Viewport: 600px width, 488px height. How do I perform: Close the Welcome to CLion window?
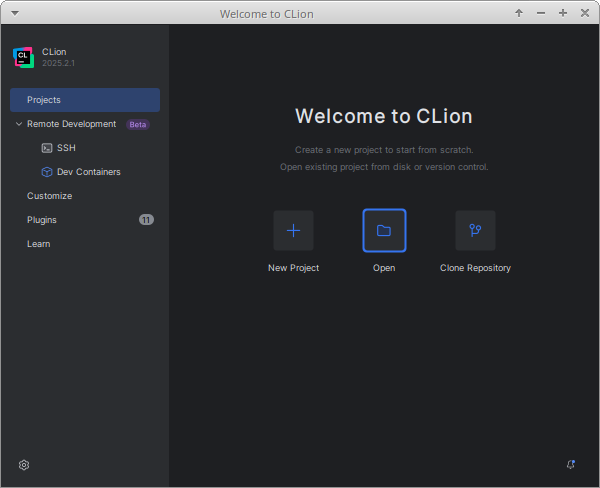tap(585, 13)
